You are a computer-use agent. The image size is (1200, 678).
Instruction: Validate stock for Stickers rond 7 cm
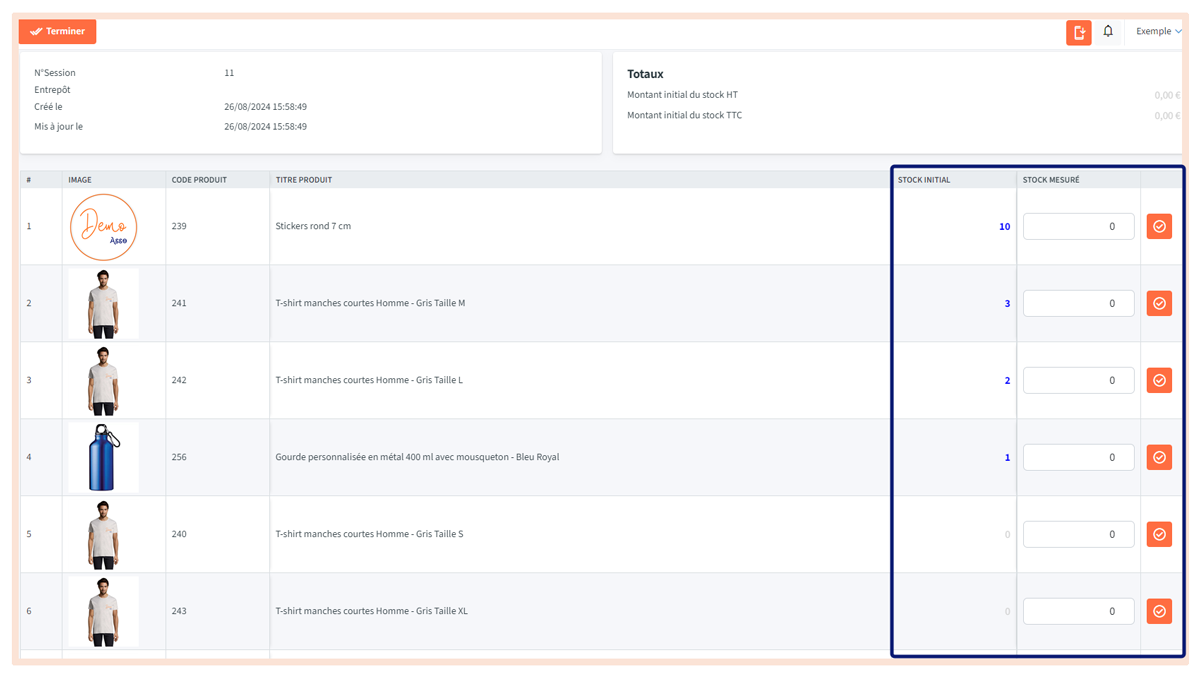1159,227
